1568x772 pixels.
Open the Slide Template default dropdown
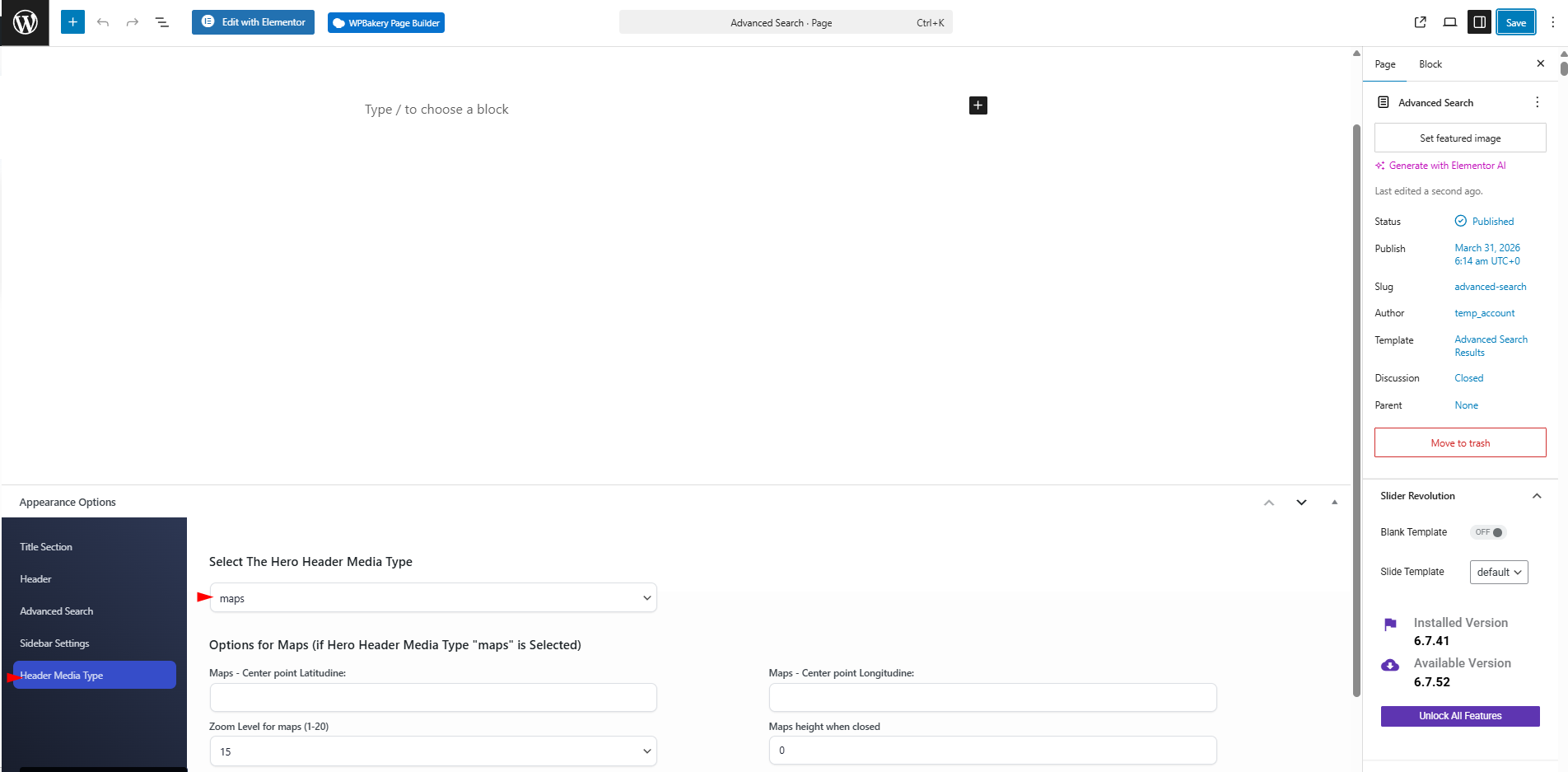tap(1498, 573)
